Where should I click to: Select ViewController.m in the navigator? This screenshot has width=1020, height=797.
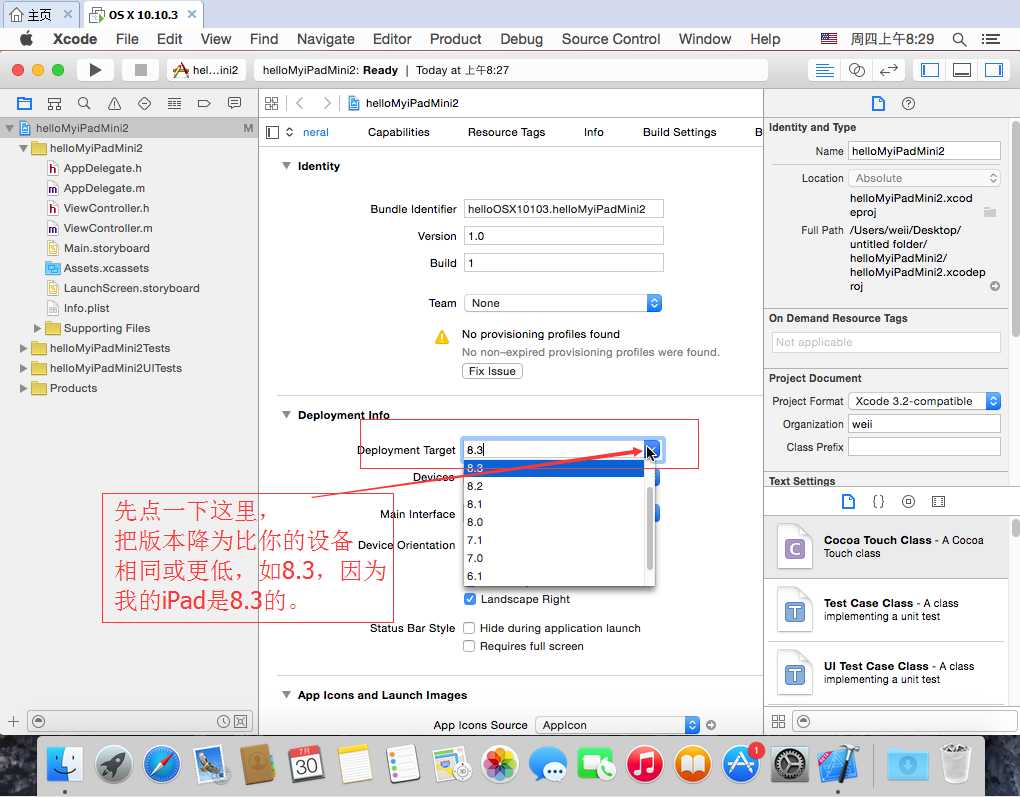coord(108,228)
